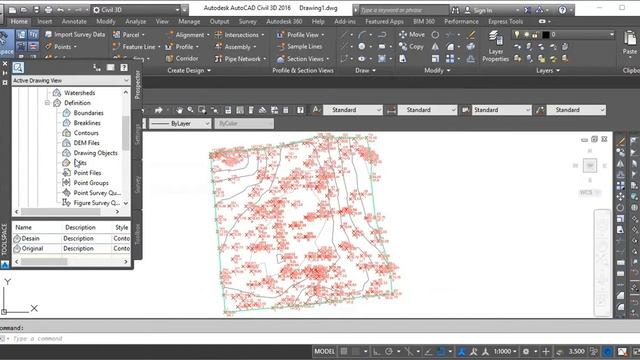
Task: Open Layer Properties manager
Action: pos(496,47)
